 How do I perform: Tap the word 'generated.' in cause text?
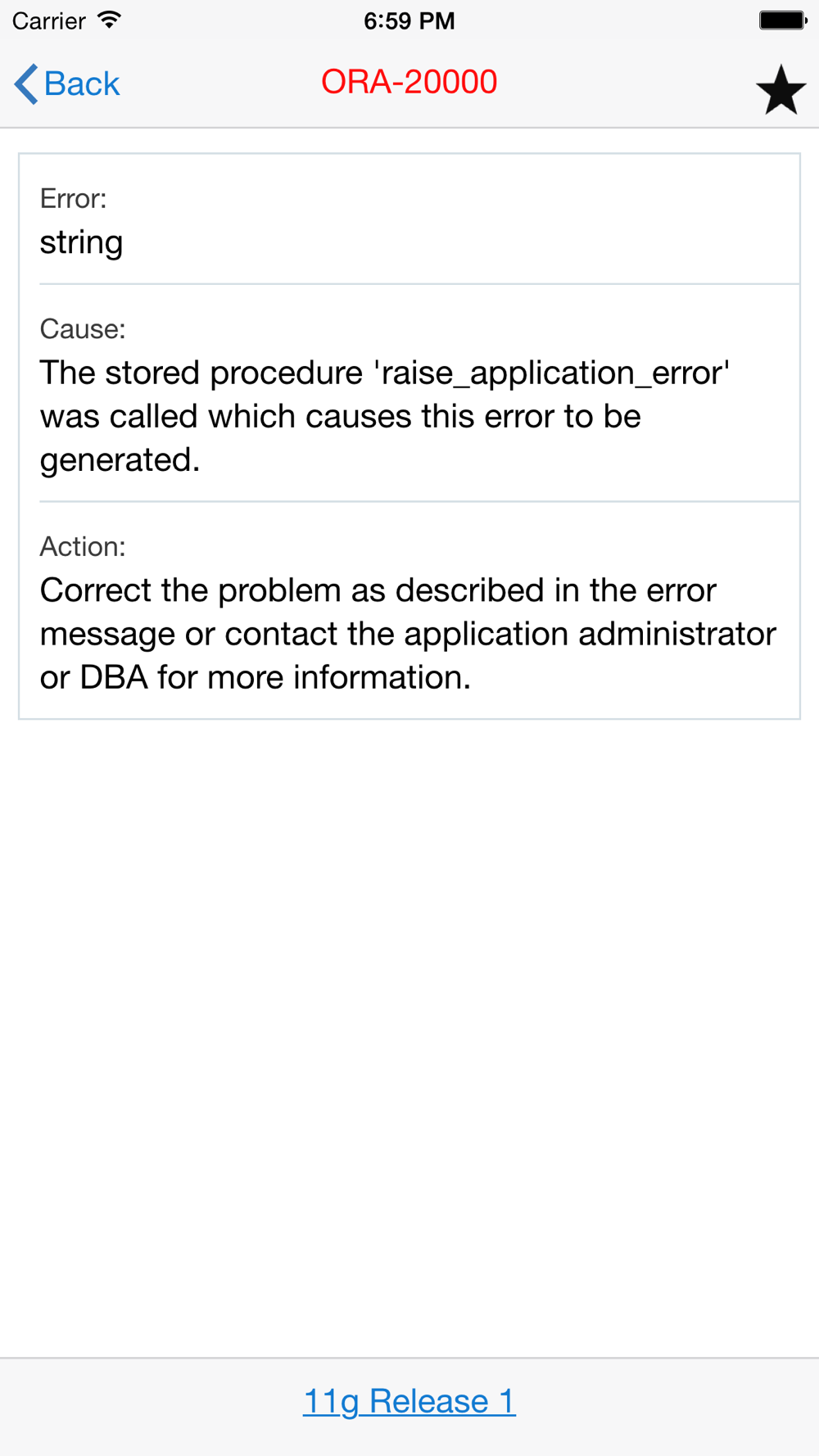tap(120, 460)
